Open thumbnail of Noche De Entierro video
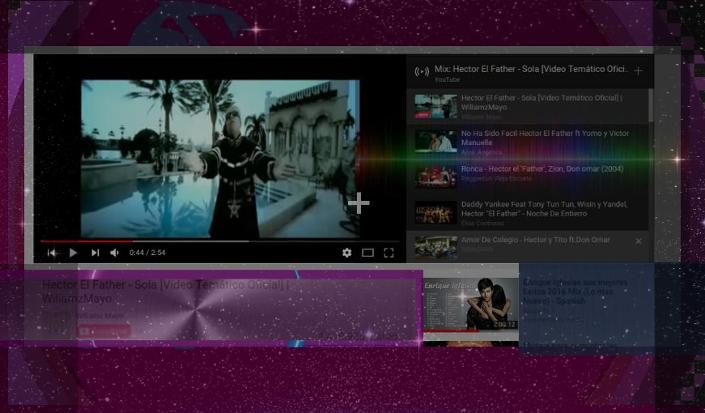 click(436, 213)
